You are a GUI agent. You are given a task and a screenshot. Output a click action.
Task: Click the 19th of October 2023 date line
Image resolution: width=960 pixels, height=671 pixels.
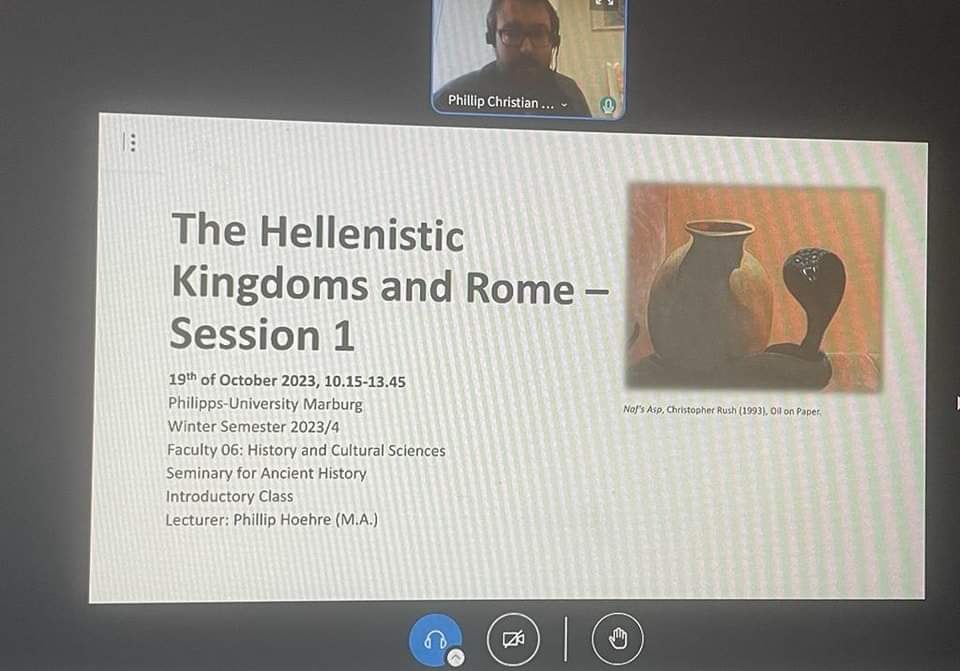tap(288, 381)
